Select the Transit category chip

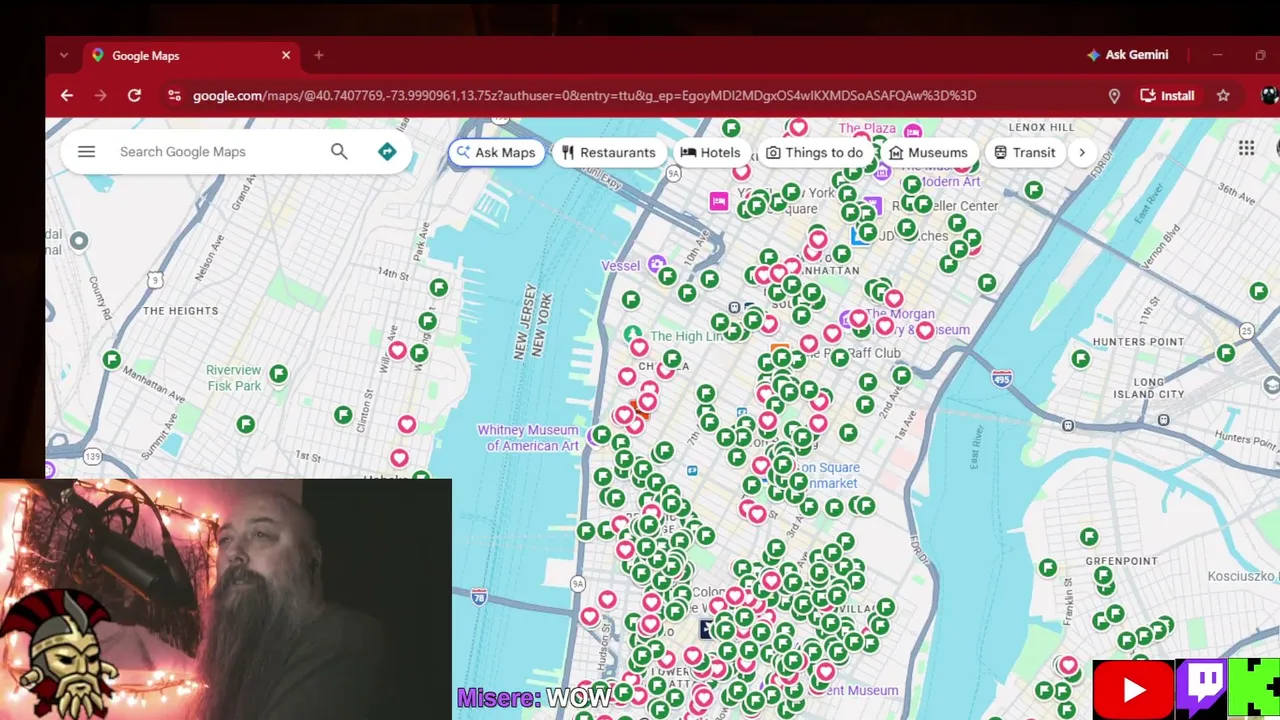1024,152
